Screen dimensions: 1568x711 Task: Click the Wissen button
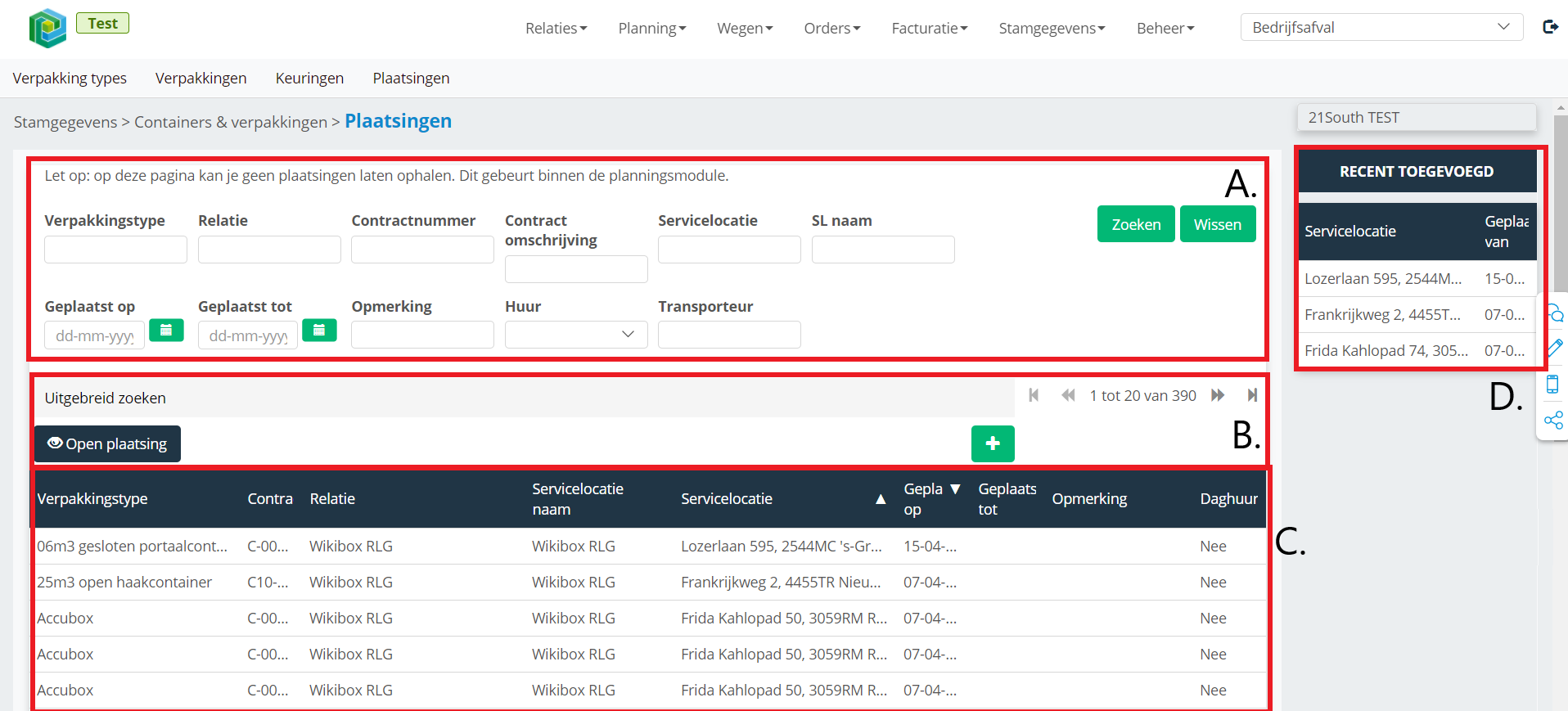[x=1218, y=224]
